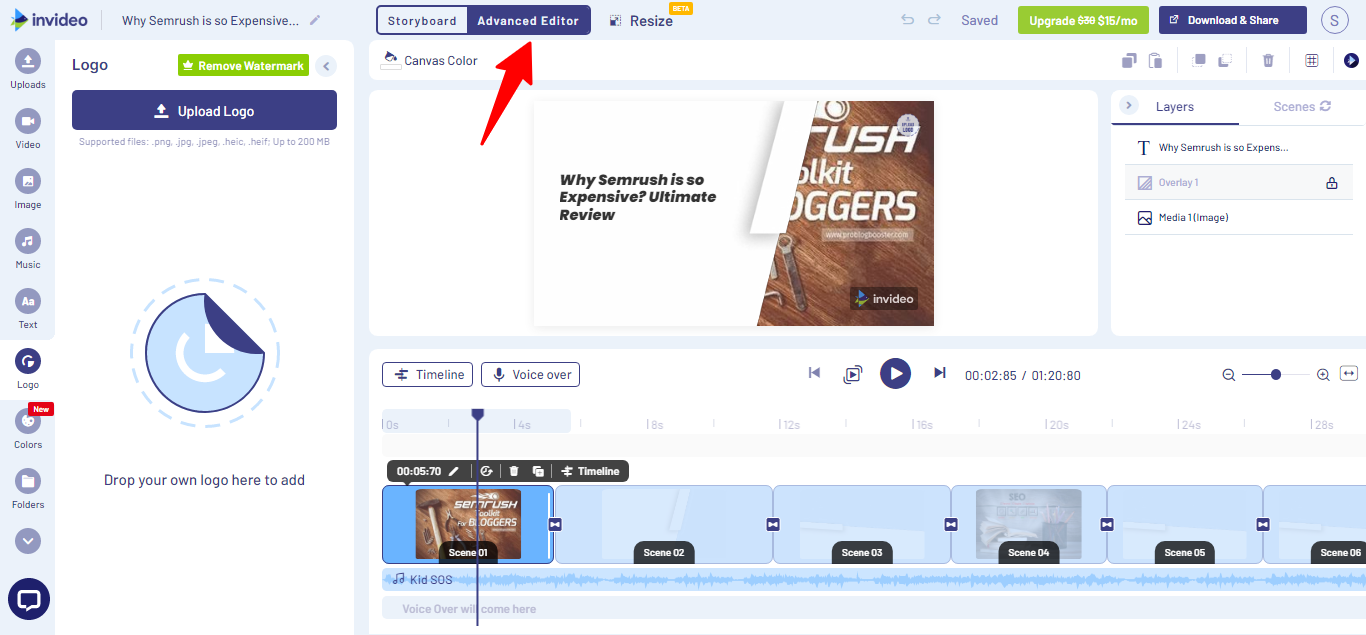This screenshot has width=1366, height=635.
Task: Zoom out the timeline
Action: tap(1229, 375)
